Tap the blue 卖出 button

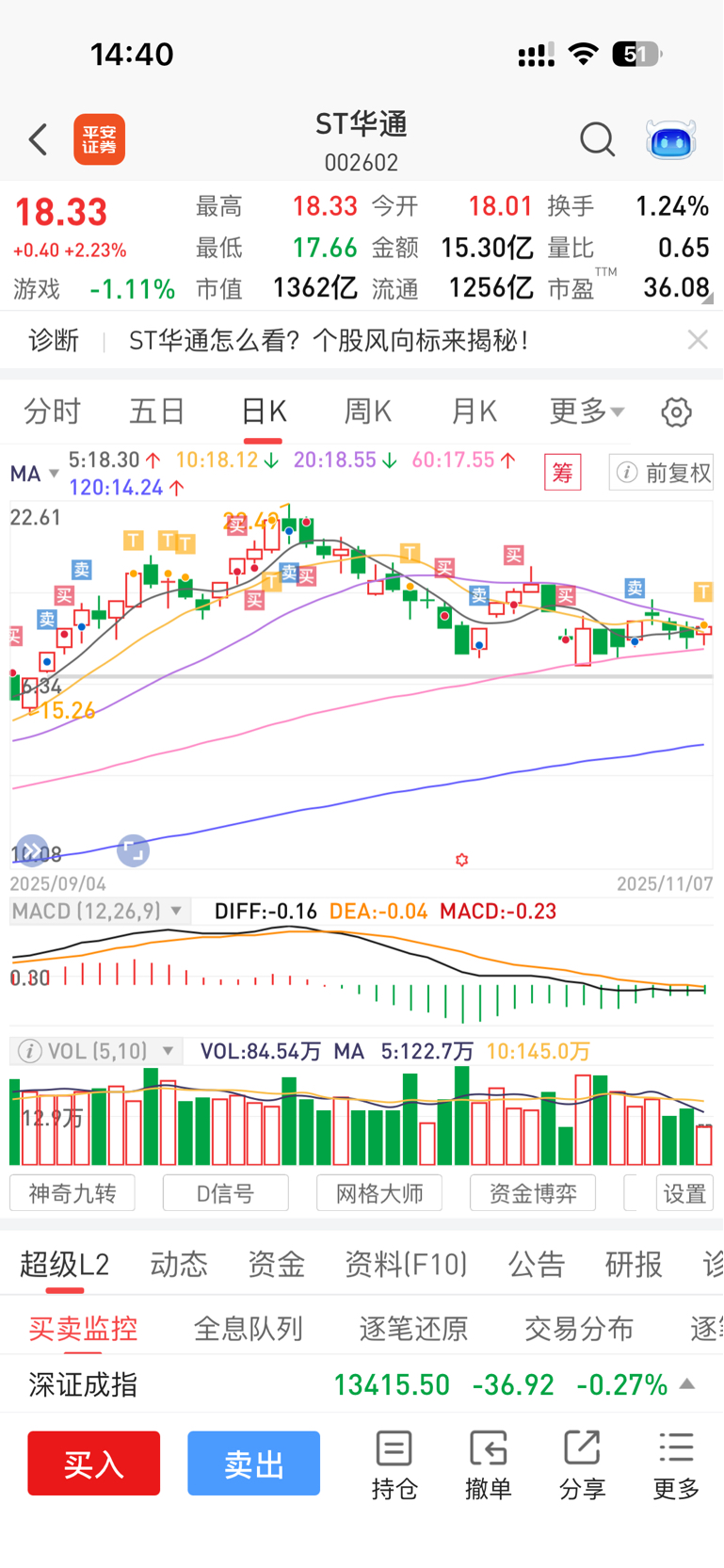(x=253, y=1463)
